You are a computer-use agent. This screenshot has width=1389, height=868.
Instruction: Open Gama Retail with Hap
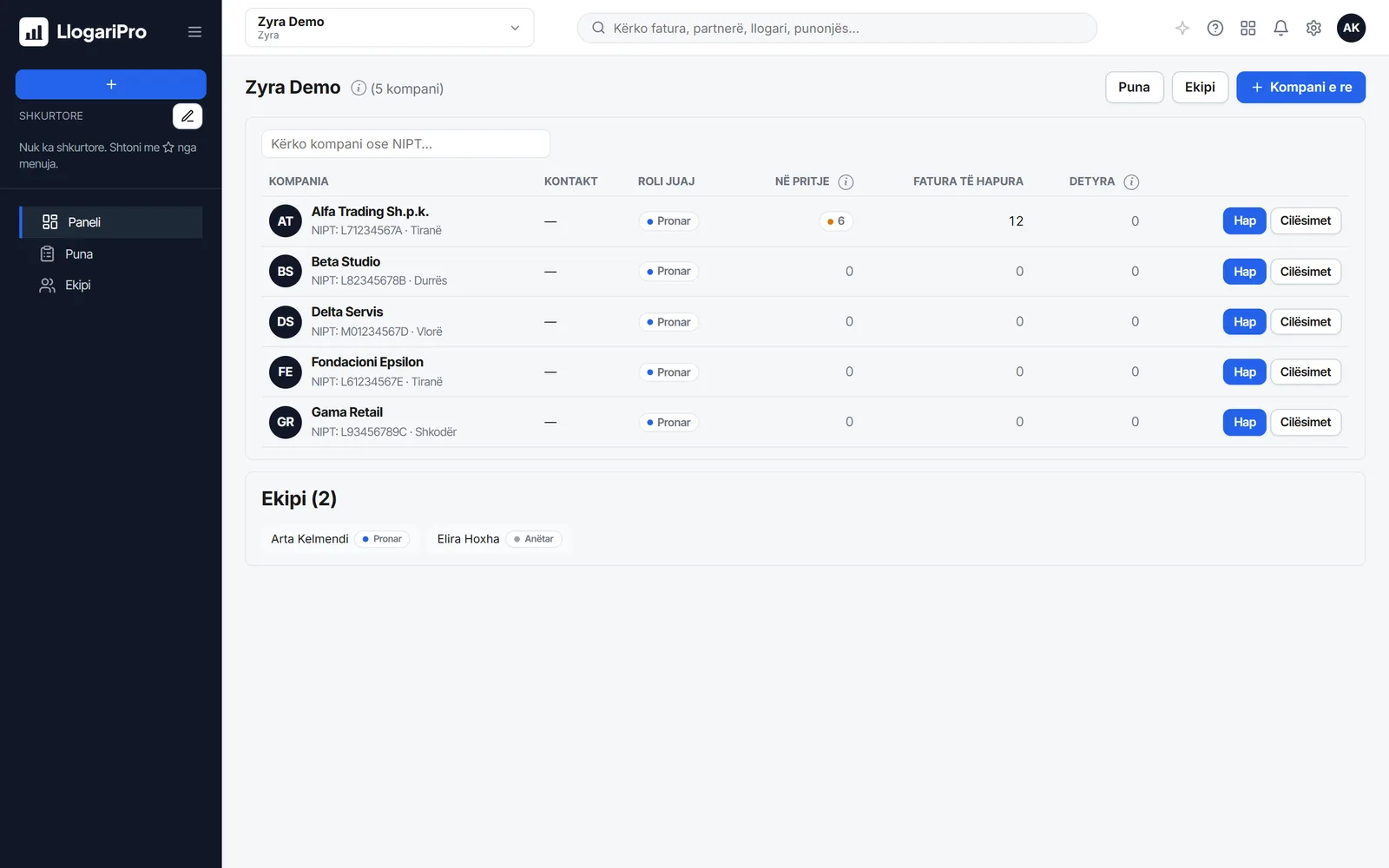click(1245, 423)
